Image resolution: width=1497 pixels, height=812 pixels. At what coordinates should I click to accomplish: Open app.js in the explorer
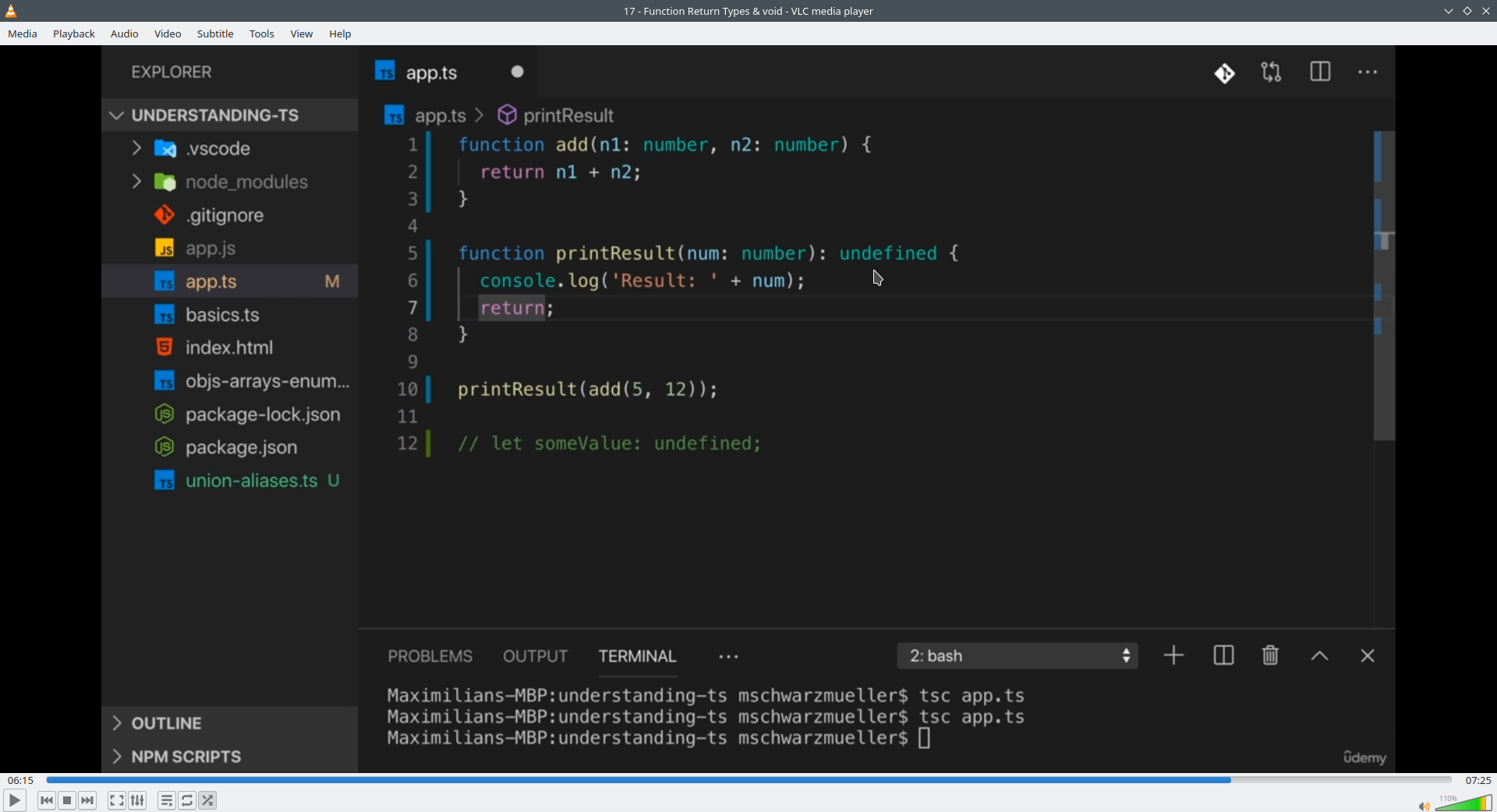[230, 249]
